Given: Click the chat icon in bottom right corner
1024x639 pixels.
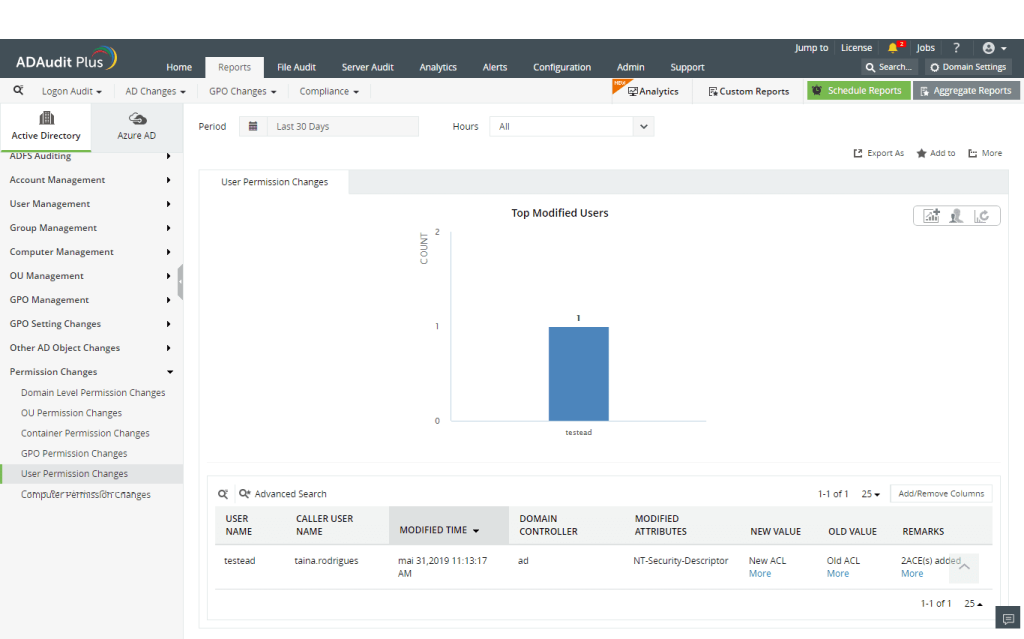Looking at the screenshot, I should click(x=1009, y=619).
